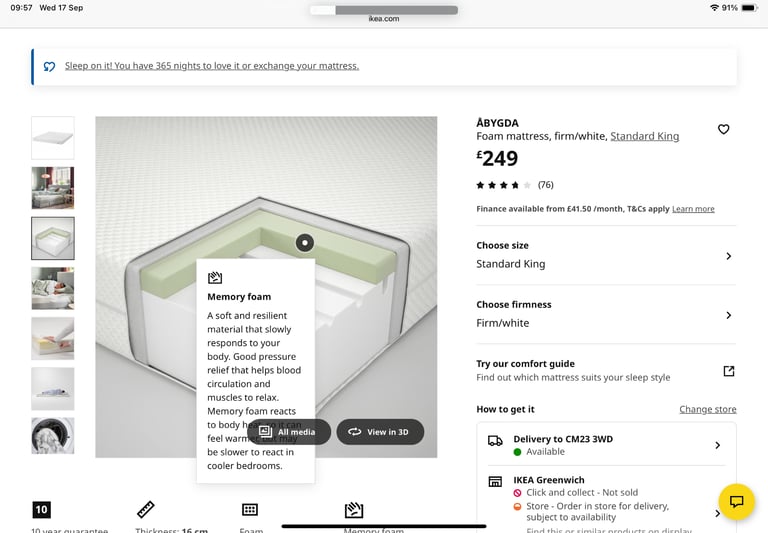Click the 10 year guarantee icon
768x533 pixels.
[41, 509]
